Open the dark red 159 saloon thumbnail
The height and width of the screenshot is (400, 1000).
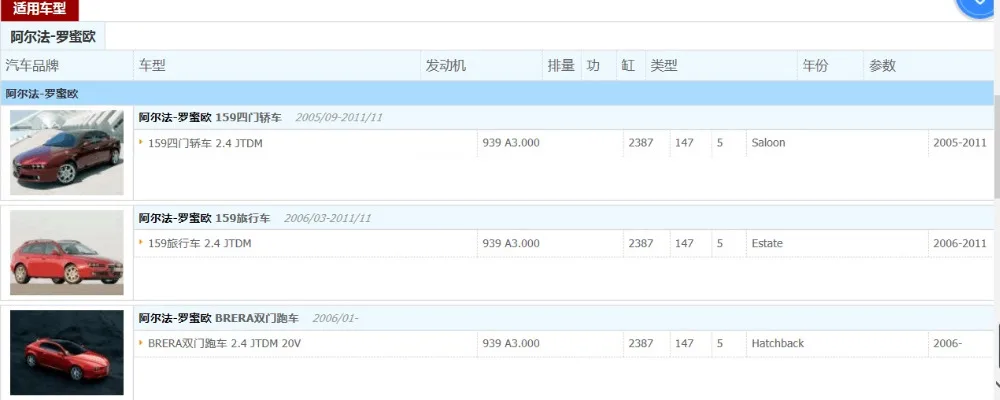(x=67, y=152)
